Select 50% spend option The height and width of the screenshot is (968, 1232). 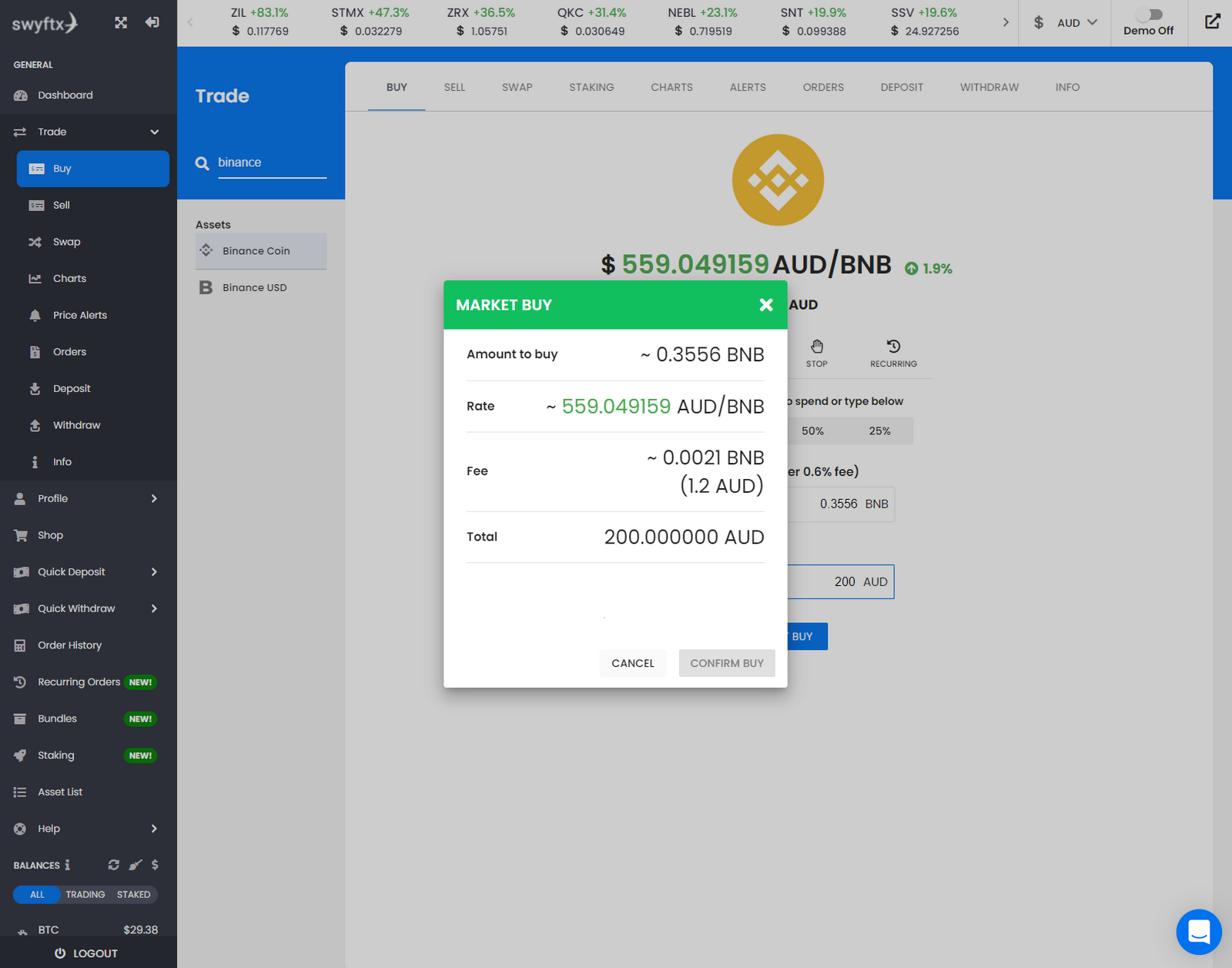coord(812,431)
